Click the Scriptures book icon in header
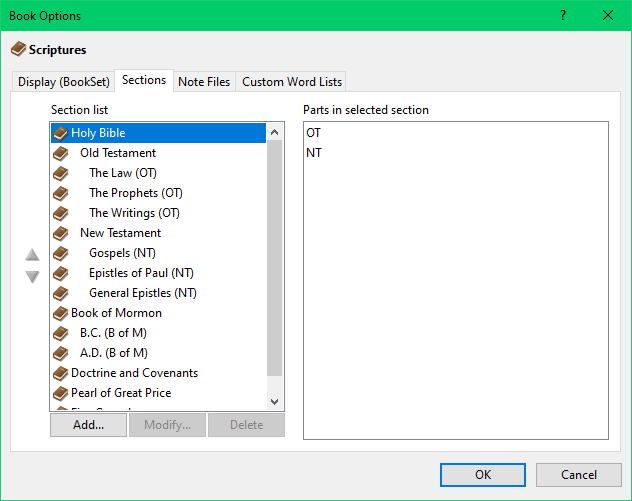632x501 pixels. click(18, 49)
